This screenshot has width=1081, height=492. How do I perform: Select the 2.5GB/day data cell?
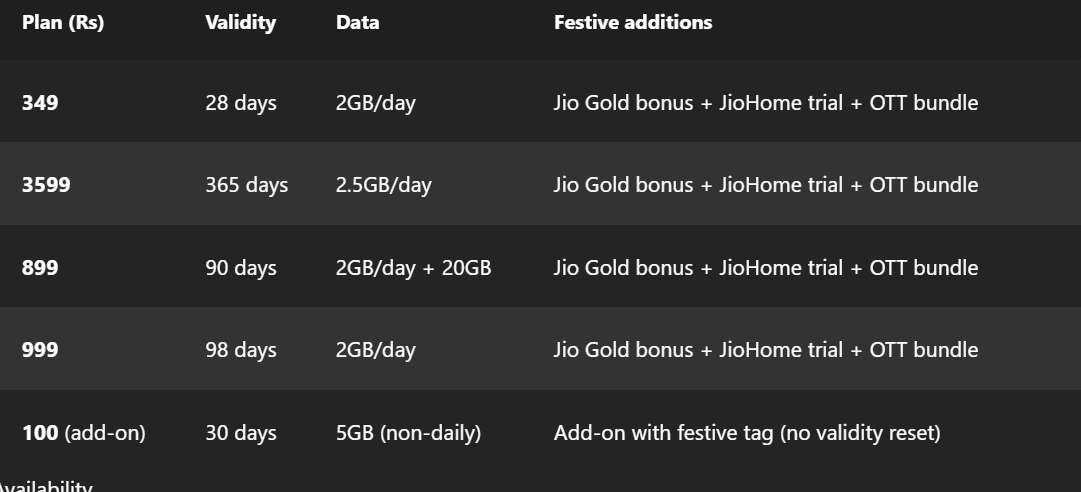(x=384, y=185)
